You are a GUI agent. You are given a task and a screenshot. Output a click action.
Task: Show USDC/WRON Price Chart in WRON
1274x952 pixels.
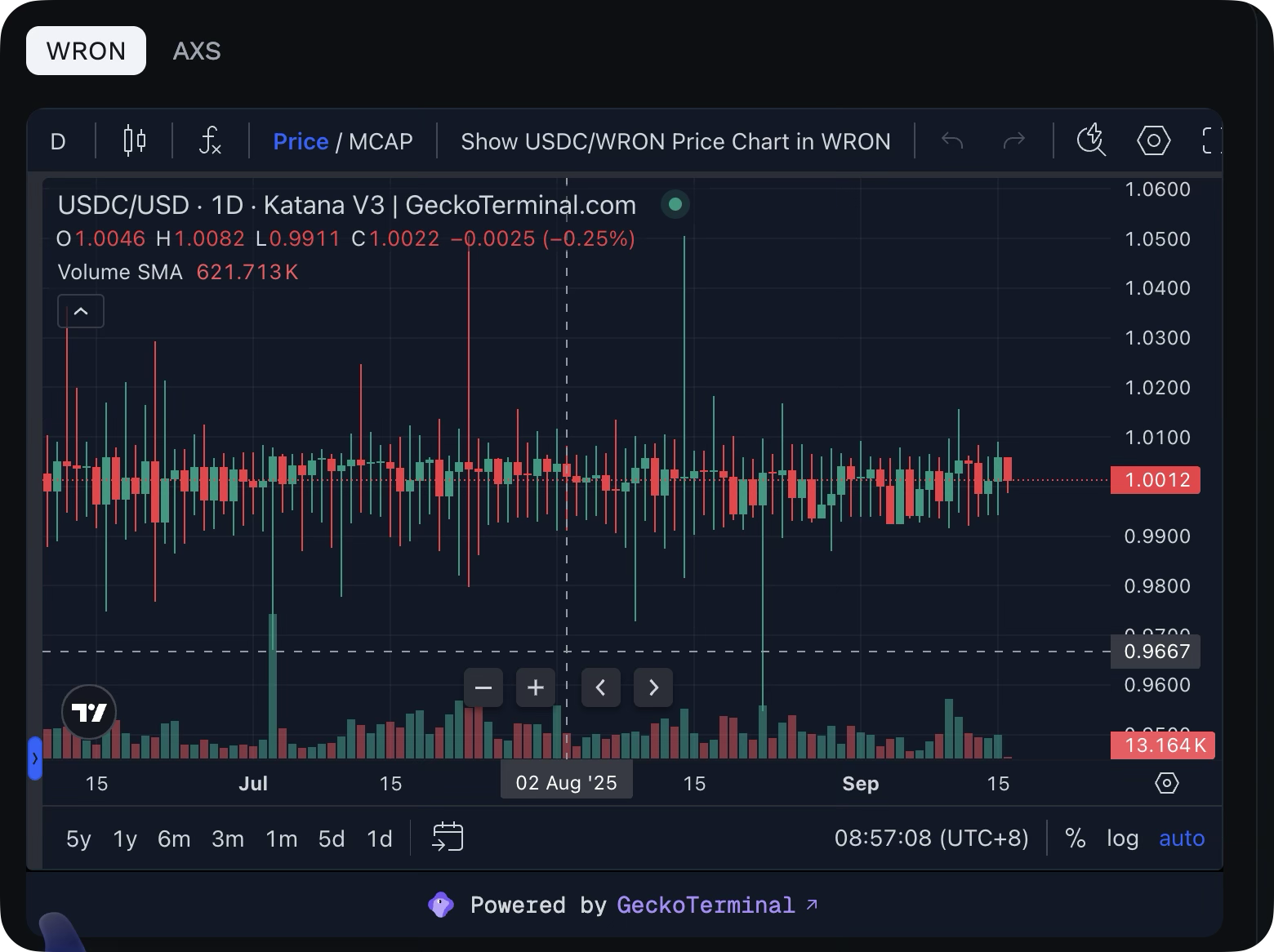click(675, 140)
